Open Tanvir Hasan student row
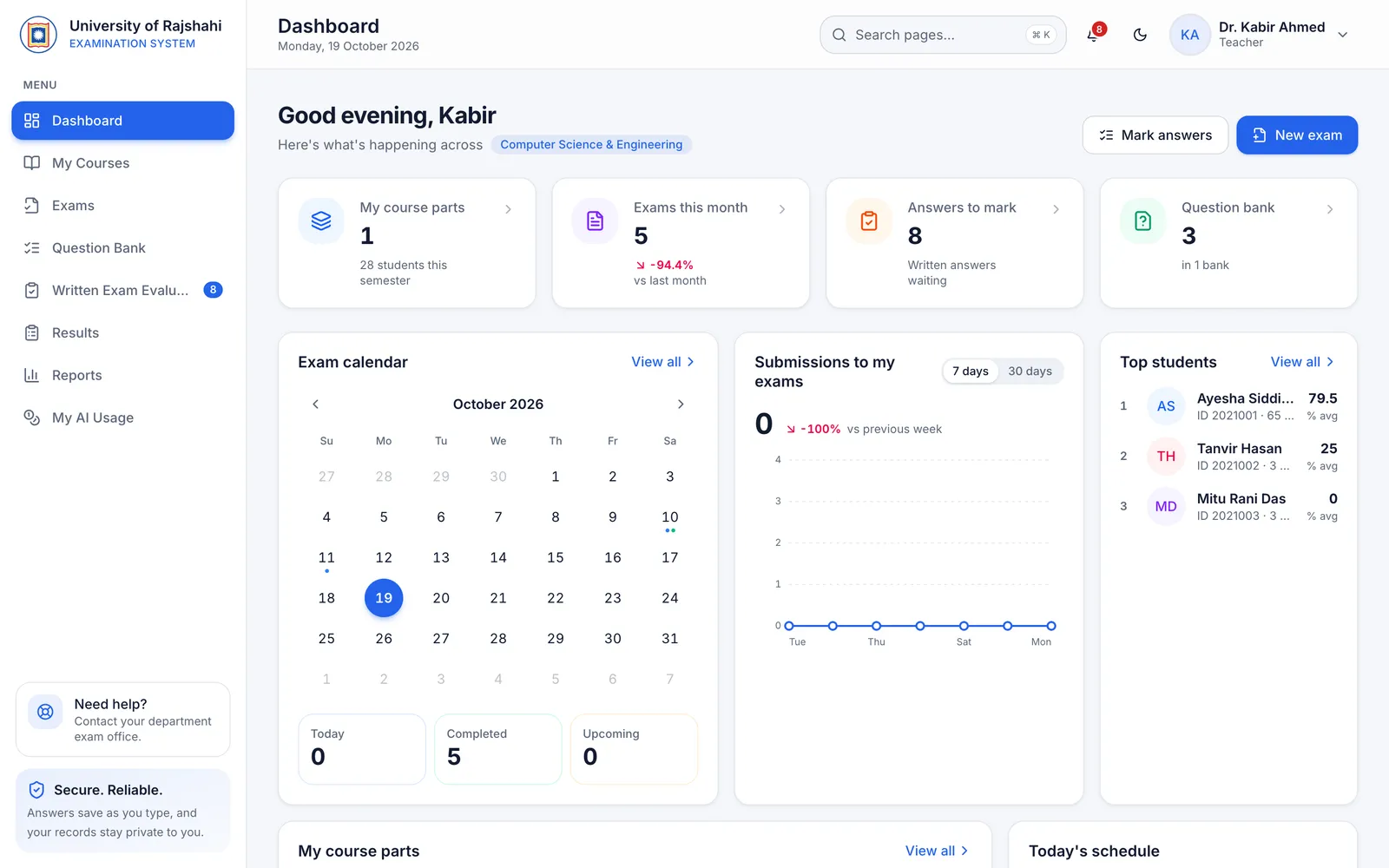The image size is (1389, 868). click(1228, 457)
